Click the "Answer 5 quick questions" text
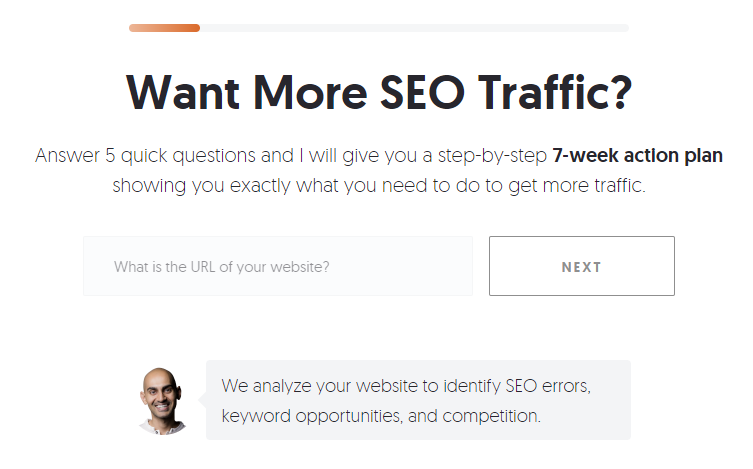The height and width of the screenshot is (469, 753). tap(146, 156)
